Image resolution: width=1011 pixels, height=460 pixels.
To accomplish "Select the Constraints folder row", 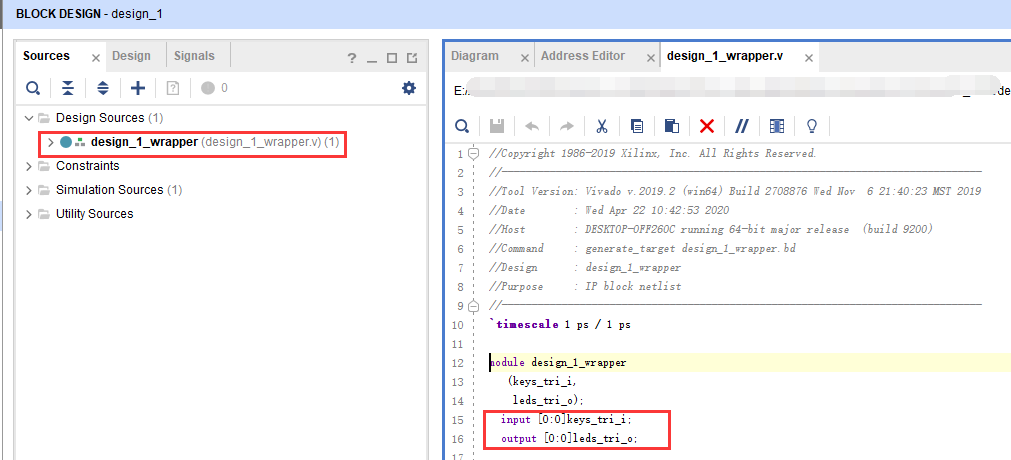I will 88,166.
